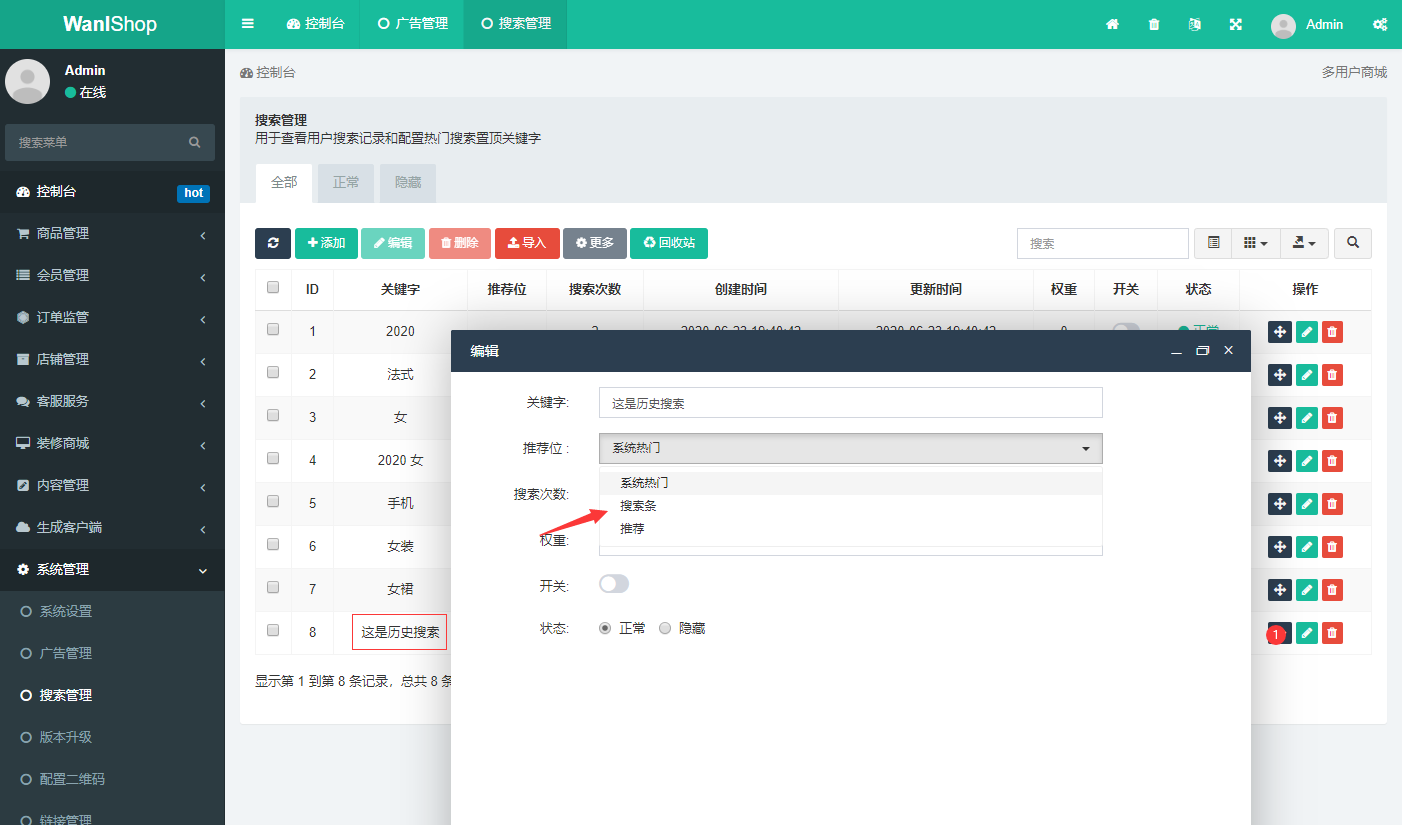Click the fullscreen icon in top bar
This screenshot has height=825, width=1402.
1236,24
